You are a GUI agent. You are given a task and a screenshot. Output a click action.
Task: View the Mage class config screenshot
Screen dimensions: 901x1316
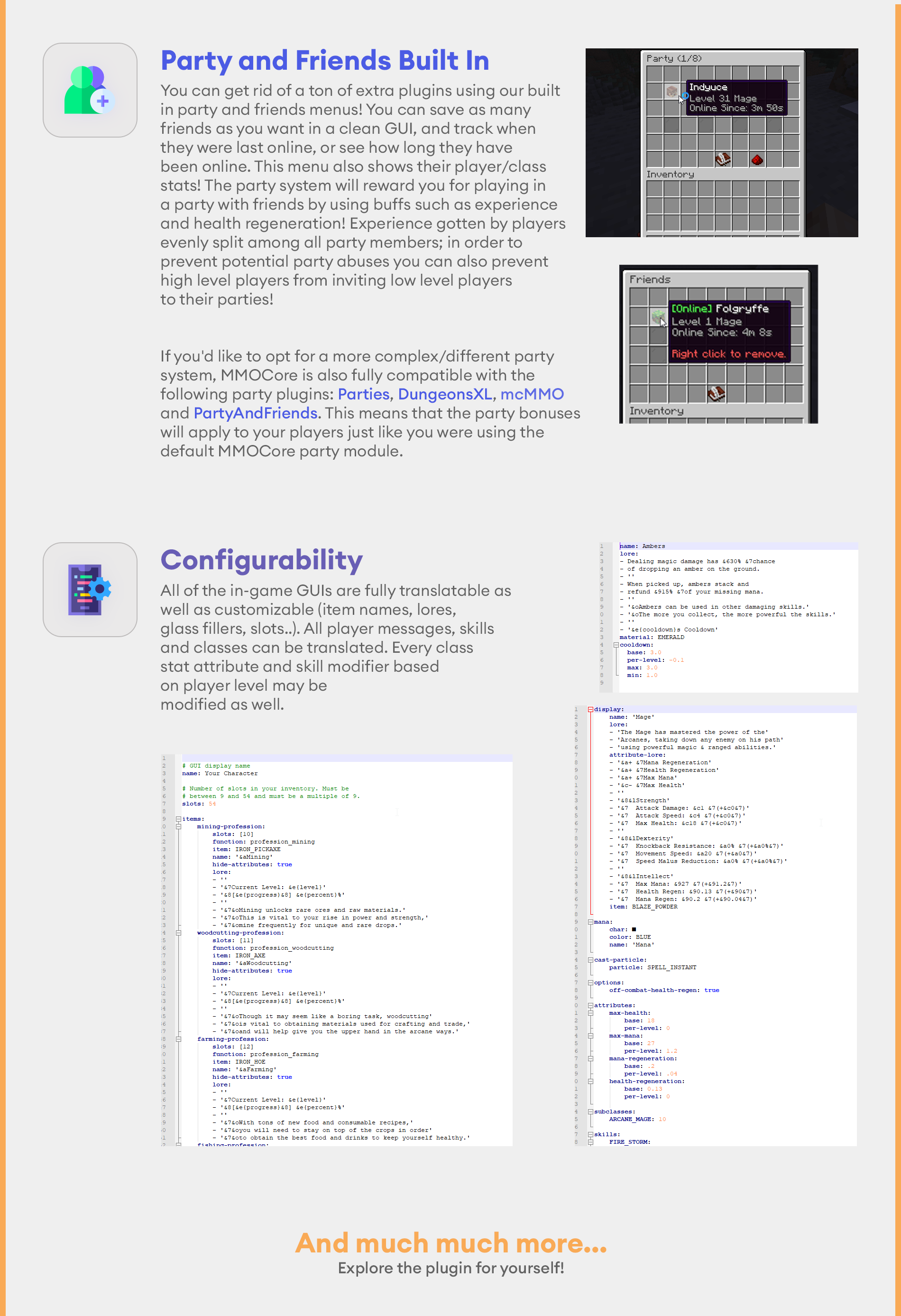716,925
